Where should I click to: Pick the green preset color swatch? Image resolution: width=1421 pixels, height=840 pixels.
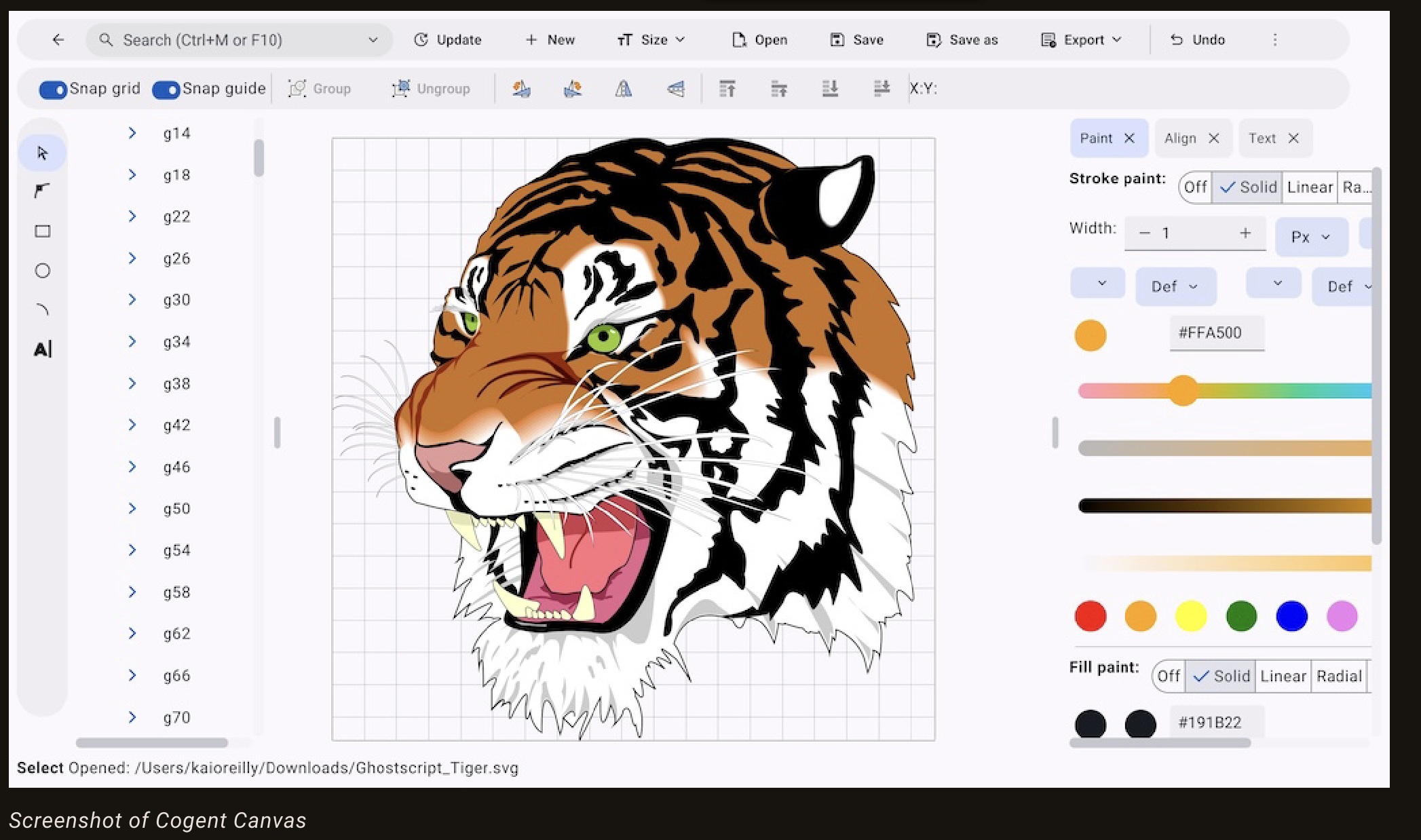pos(1241,616)
